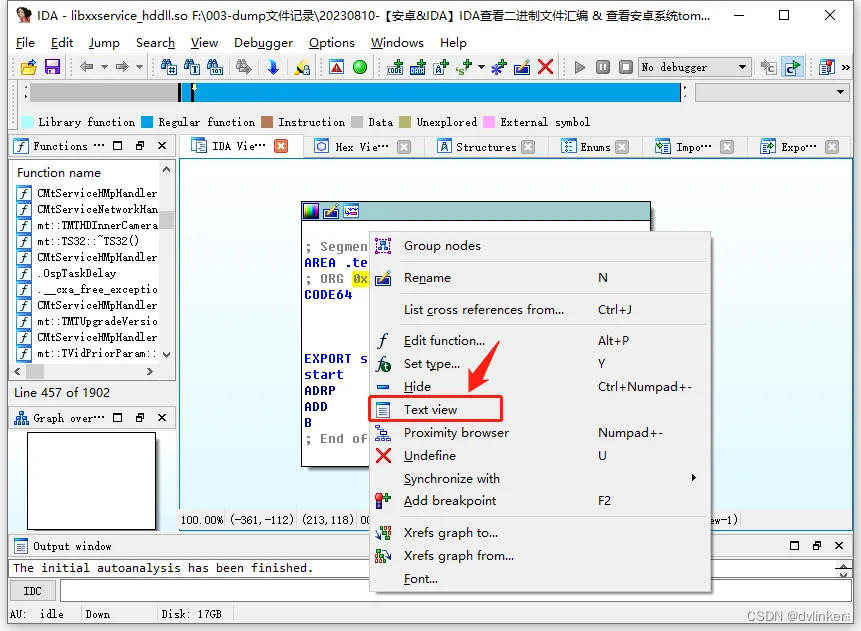The width and height of the screenshot is (861, 631).
Task: Click the graph node edit name icon
Action: (331, 211)
